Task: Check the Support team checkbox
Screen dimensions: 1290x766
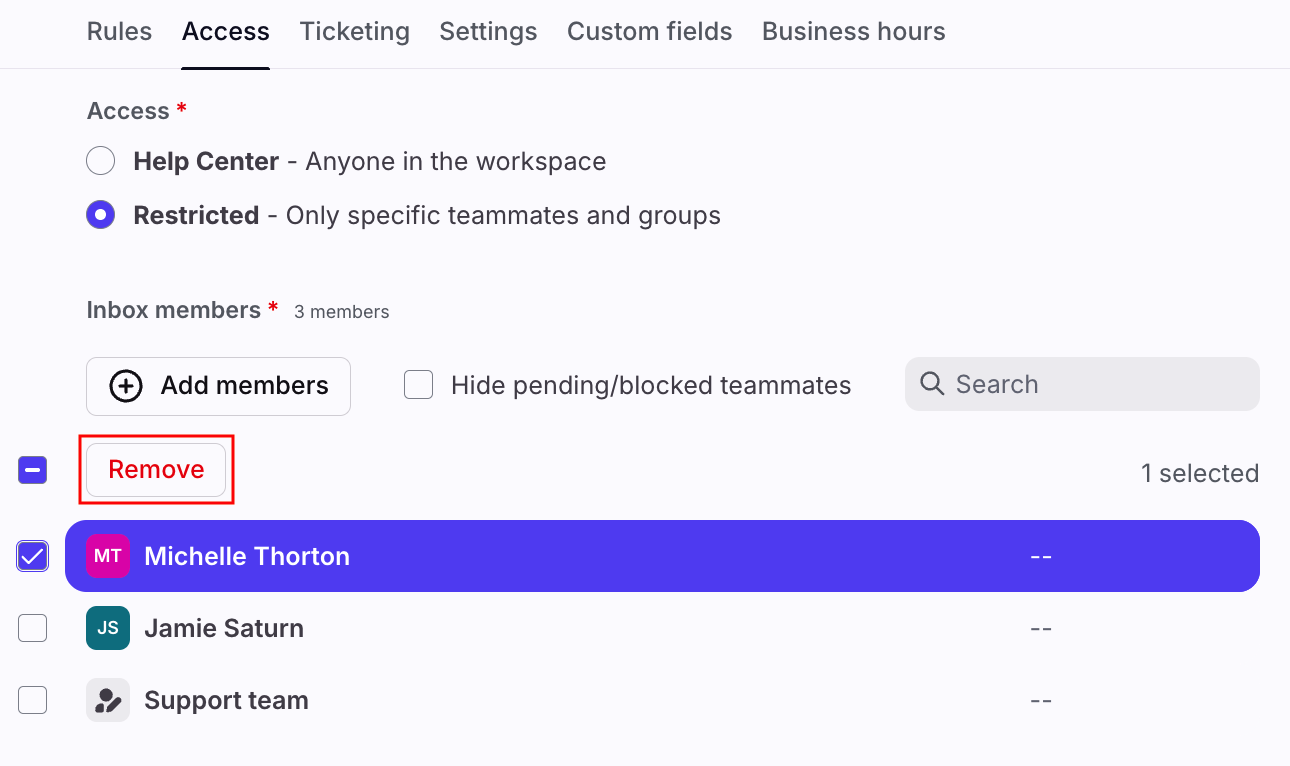Action: pyautogui.click(x=33, y=700)
